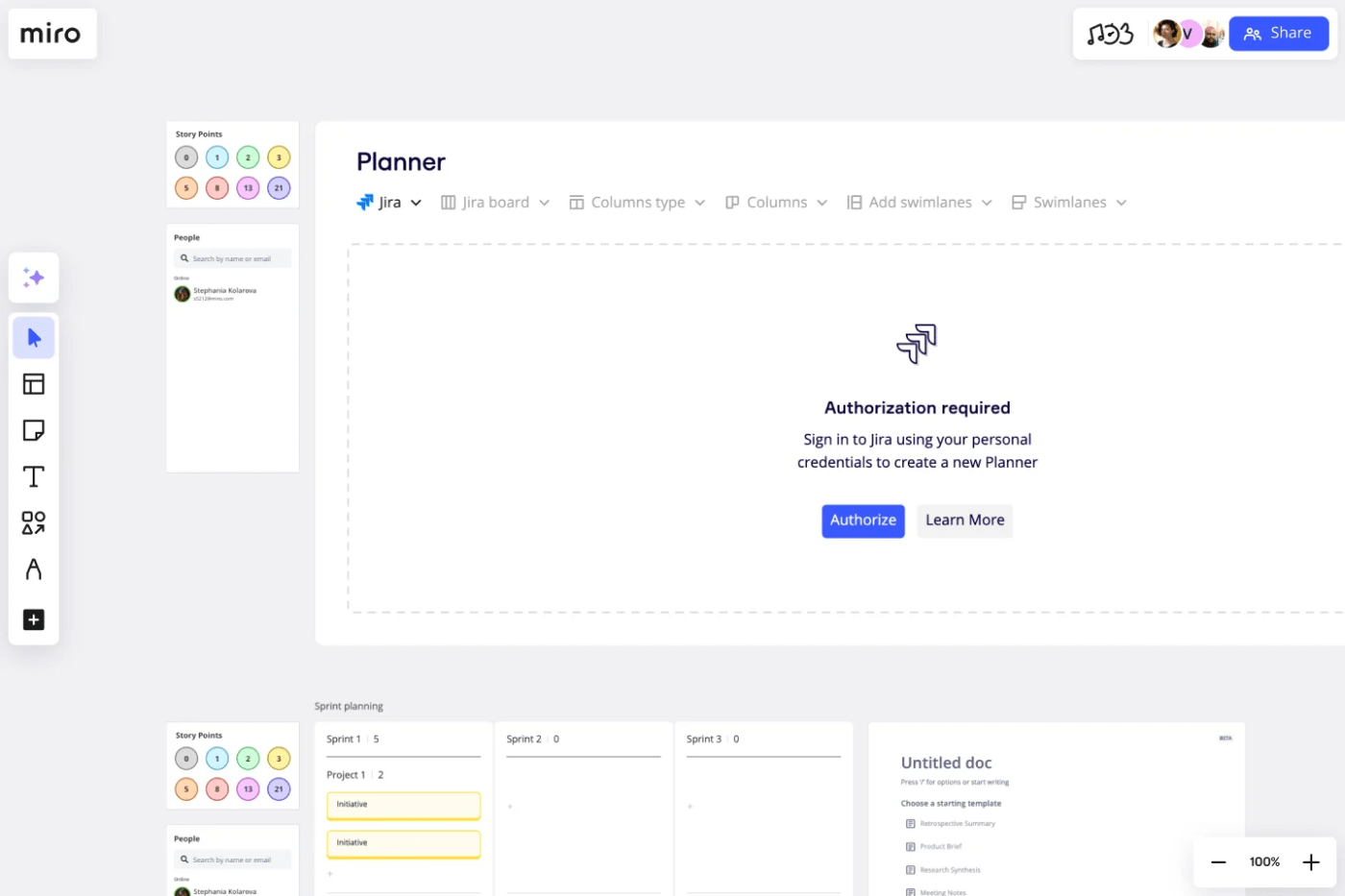Click the search icon in top People panel
Viewport: 1345px width, 896px height.
[x=184, y=258]
